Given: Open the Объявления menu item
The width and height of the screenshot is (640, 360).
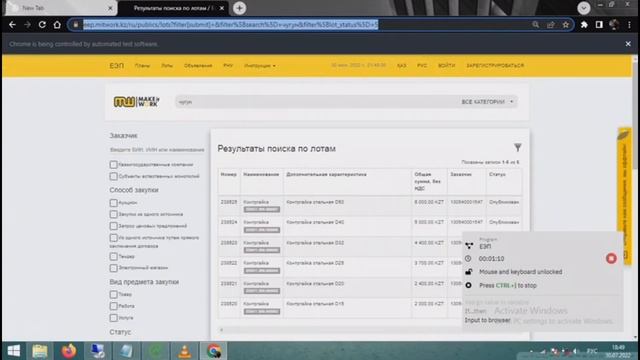Looking at the screenshot, I should click(198, 66).
